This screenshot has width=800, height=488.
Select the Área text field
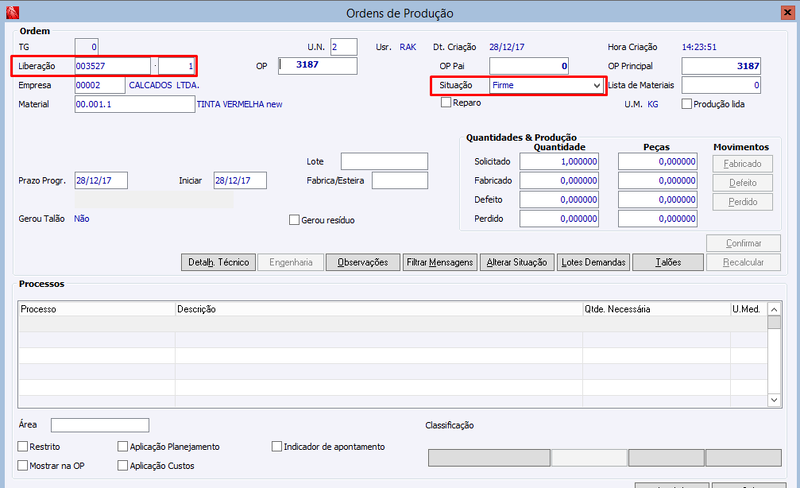tap(100, 425)
